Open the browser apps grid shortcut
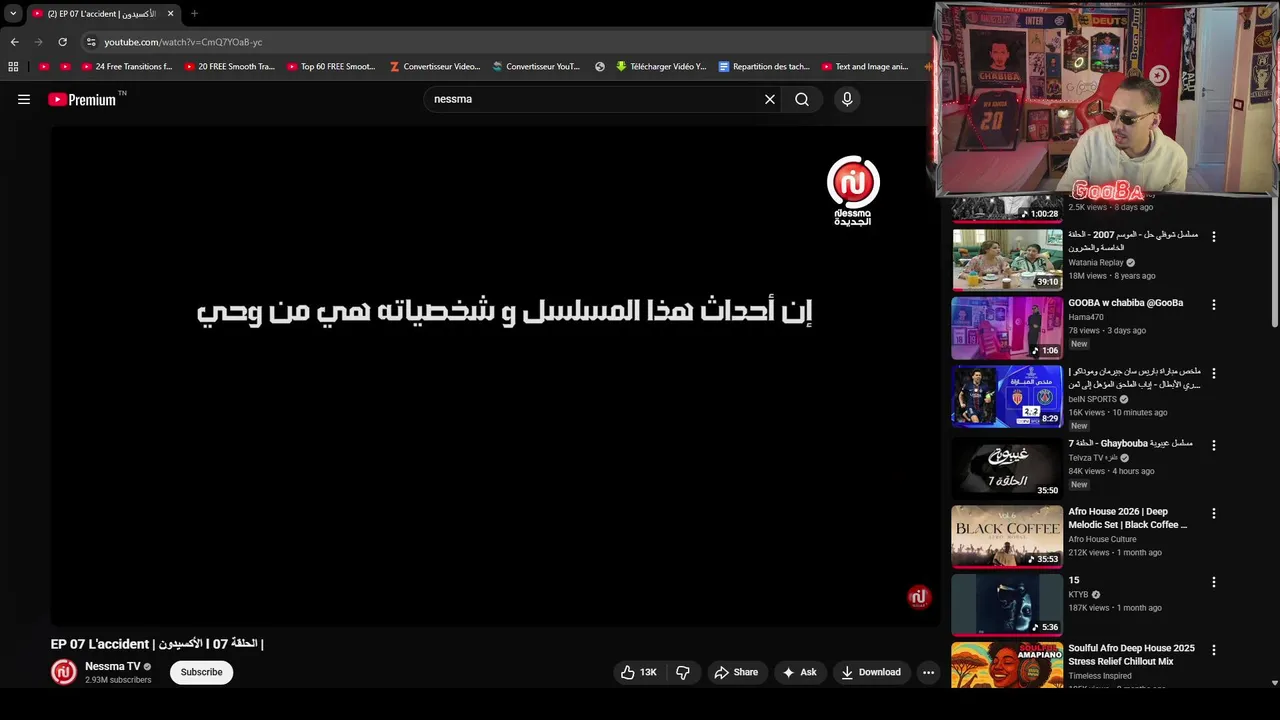 [x=13, y=67]
